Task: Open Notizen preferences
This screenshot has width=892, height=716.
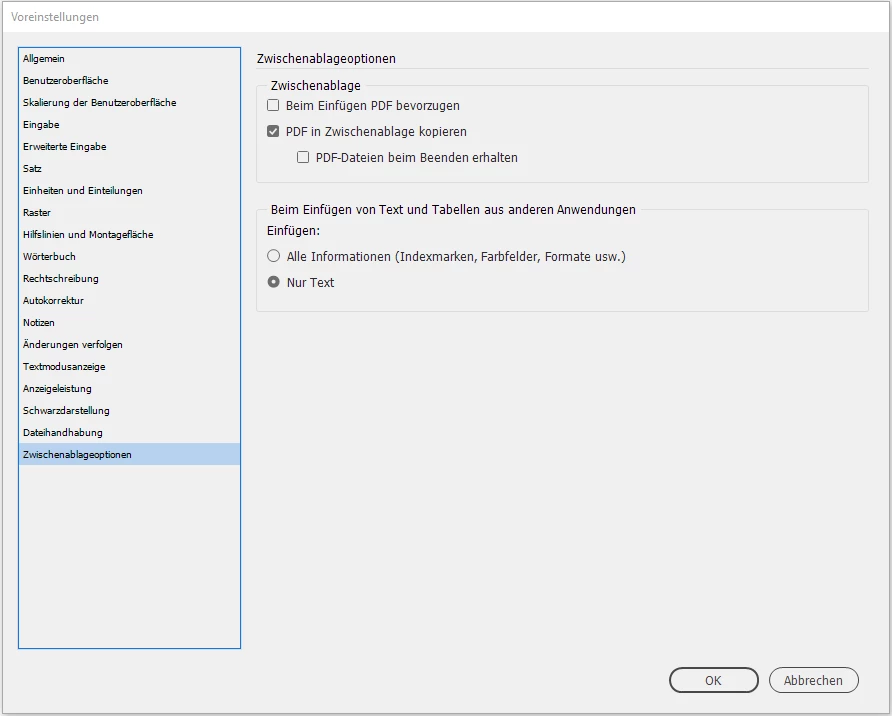Action: pyautogui.click(x=129, y=322)
